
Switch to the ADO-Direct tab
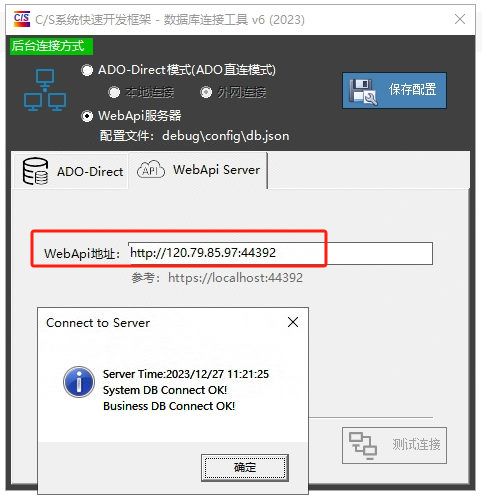[x=71, y=171]
